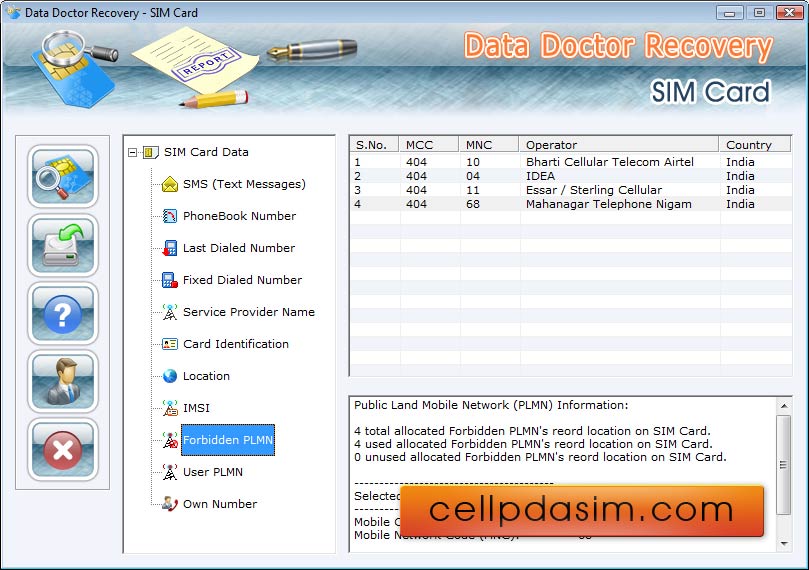Click MNC value 68 cell
This screenshot has height=570, width=809.
[473, 204]
